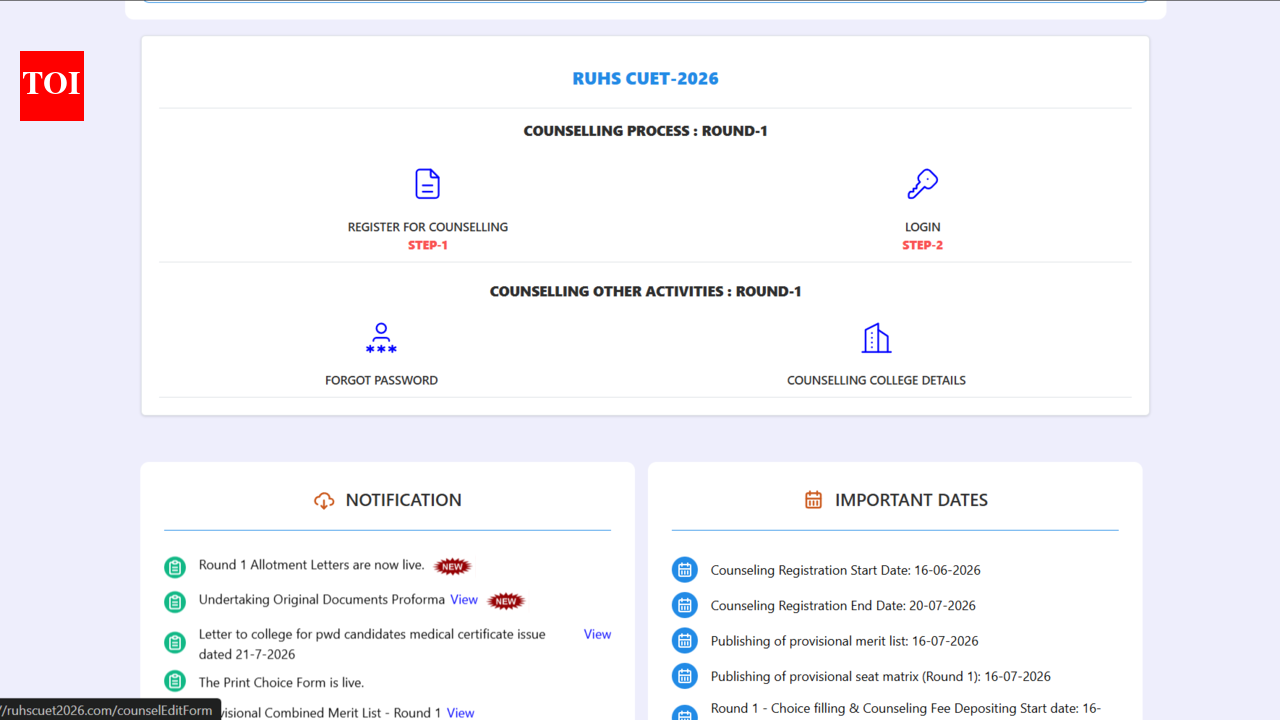Screen dimensions: 1280x720
Task: Open the REGISTER FOR COUNSELLING link
Action: [x=428, y=227]
